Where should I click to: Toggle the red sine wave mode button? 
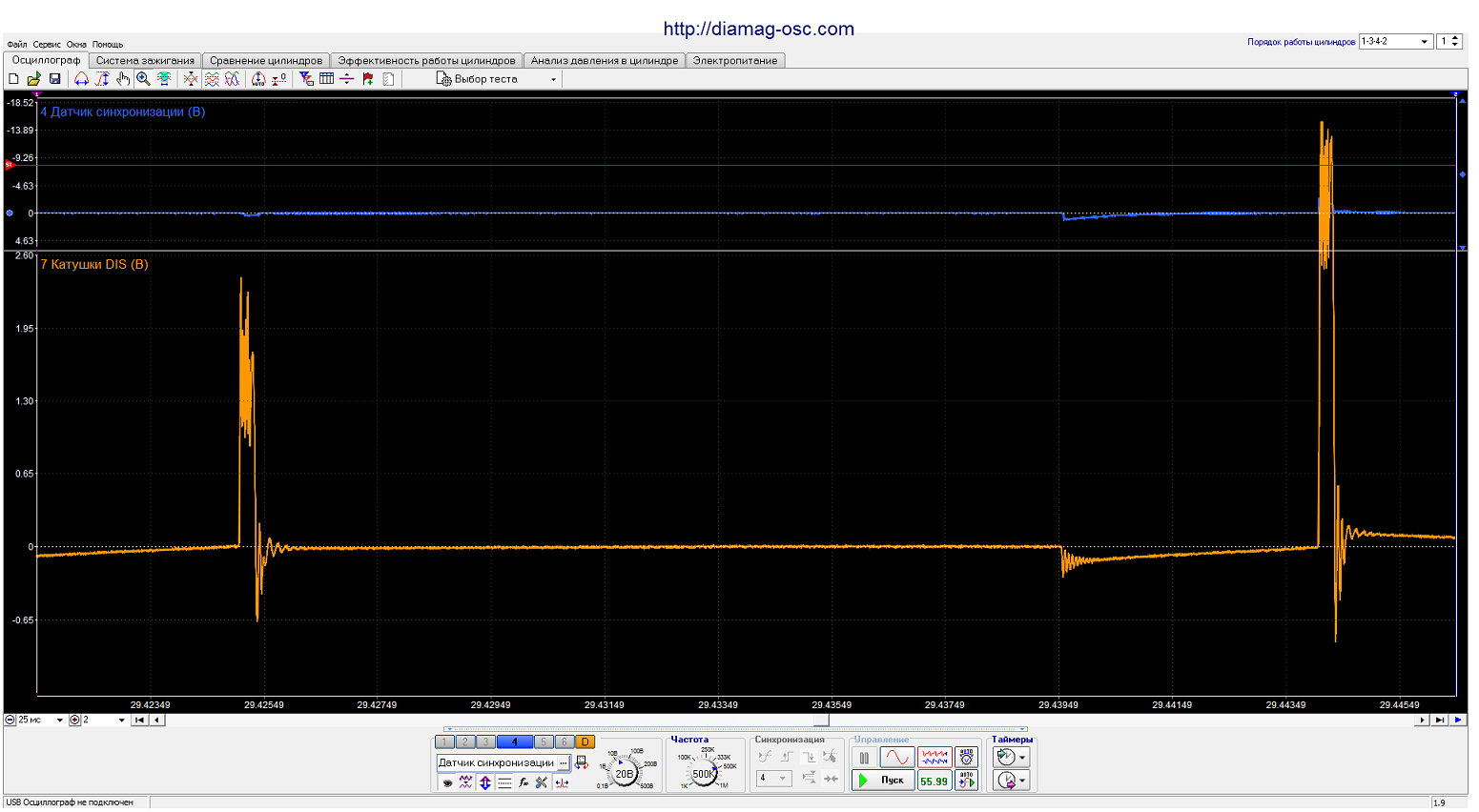[x=896, y=758]
